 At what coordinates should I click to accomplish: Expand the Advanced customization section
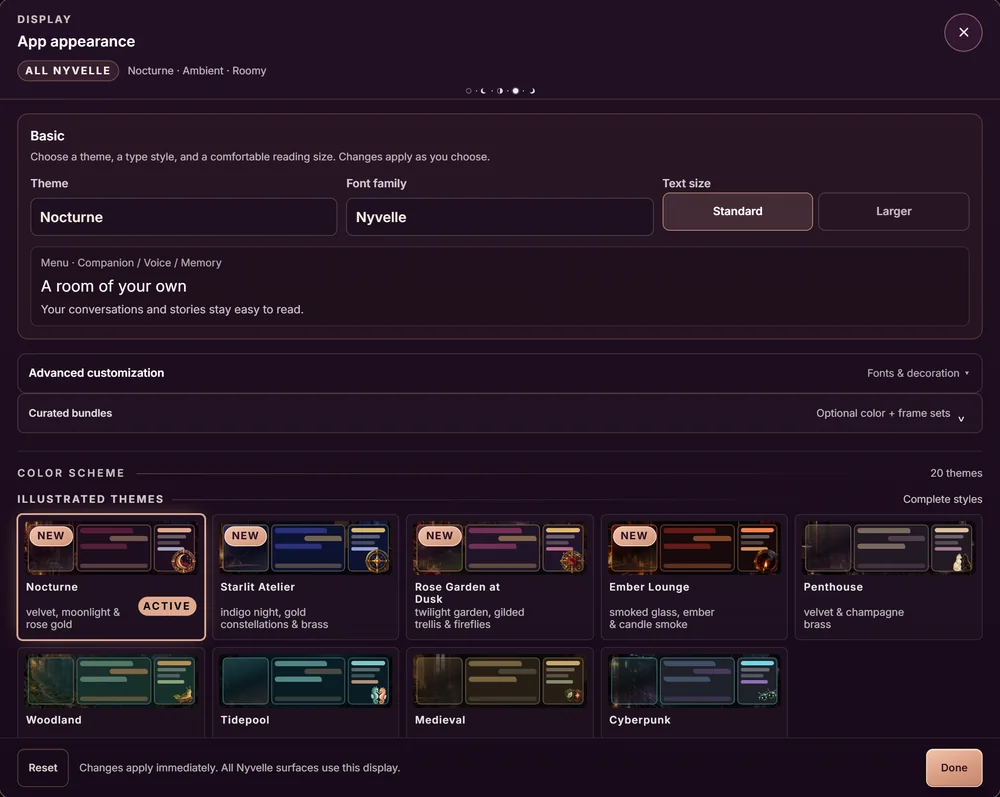tap(499, 373)
